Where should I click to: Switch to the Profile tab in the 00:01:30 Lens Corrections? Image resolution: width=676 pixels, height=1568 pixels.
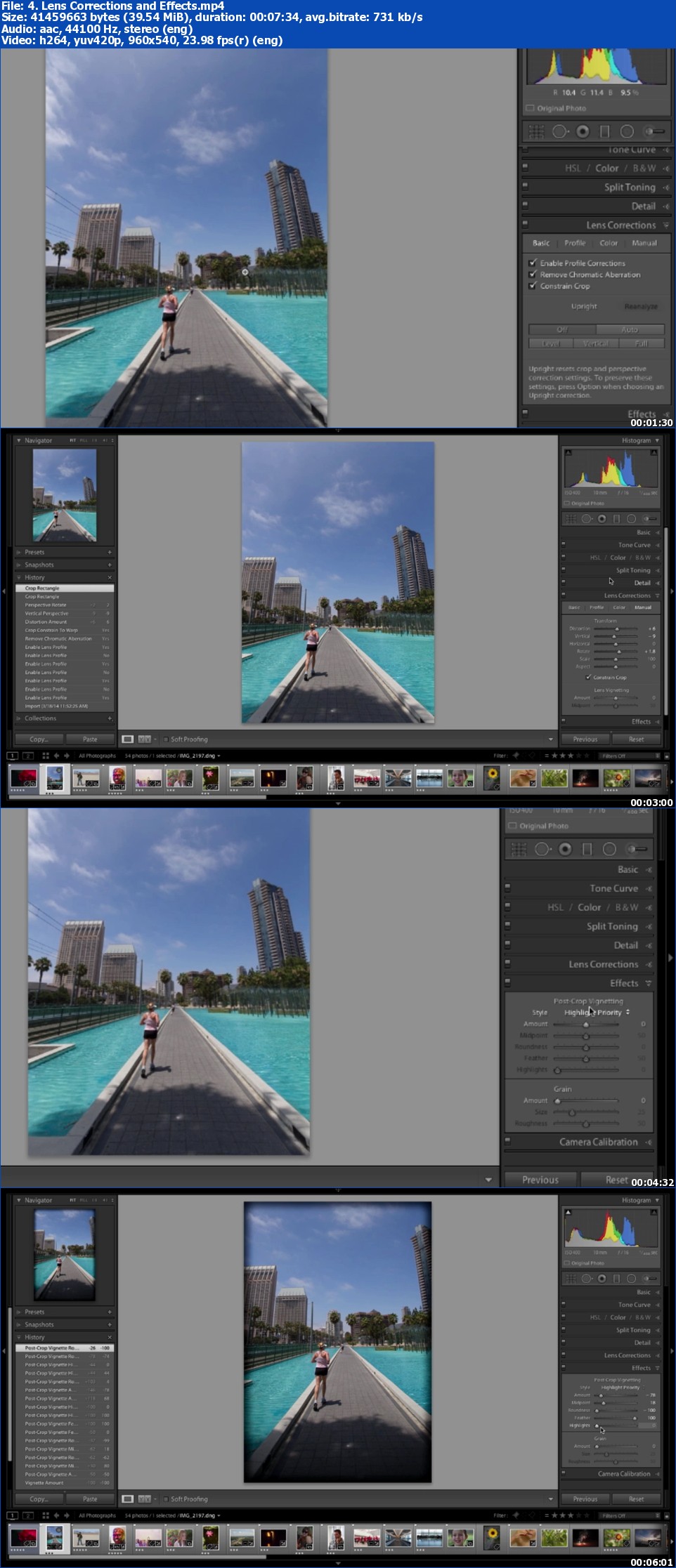click(575, 243)
